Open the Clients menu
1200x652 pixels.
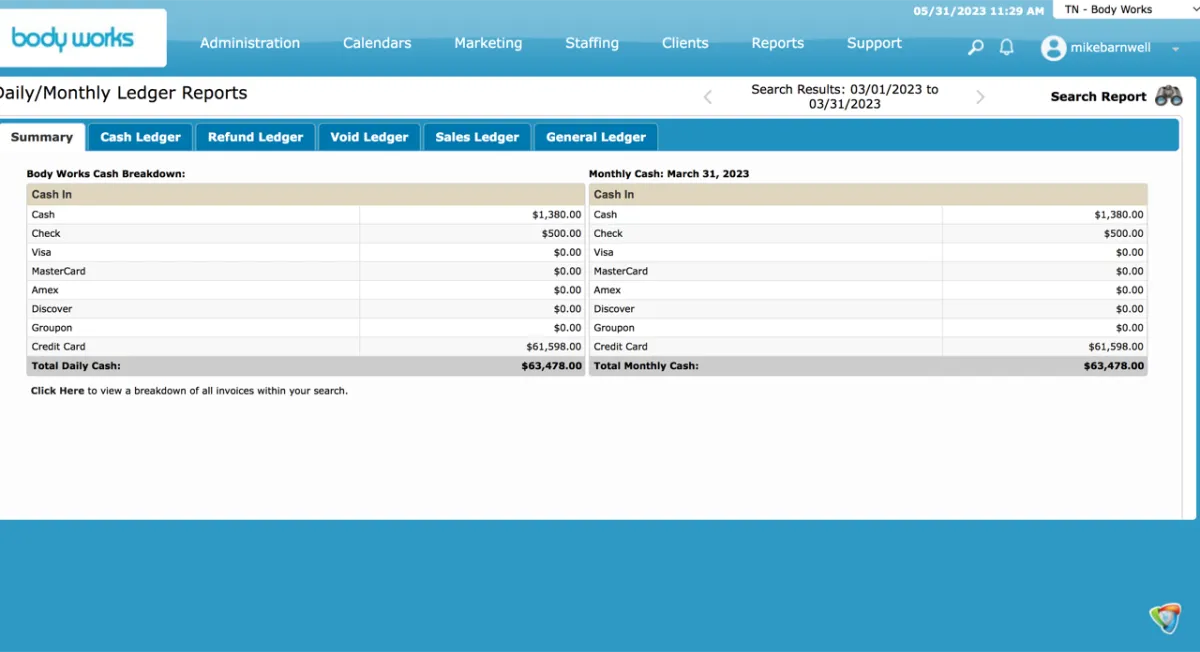(685, 43)
